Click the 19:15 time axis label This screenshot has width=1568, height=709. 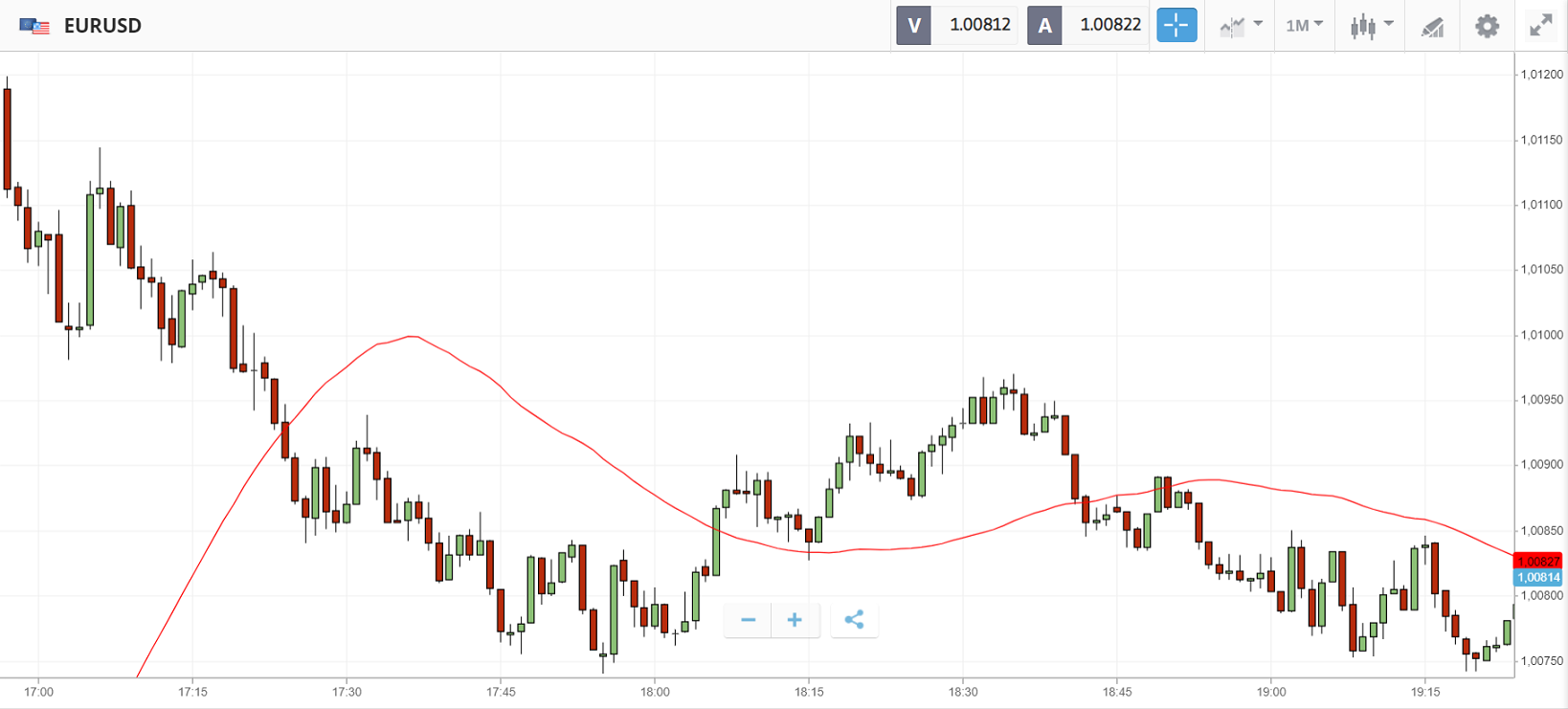click(x=1425, y=692)
